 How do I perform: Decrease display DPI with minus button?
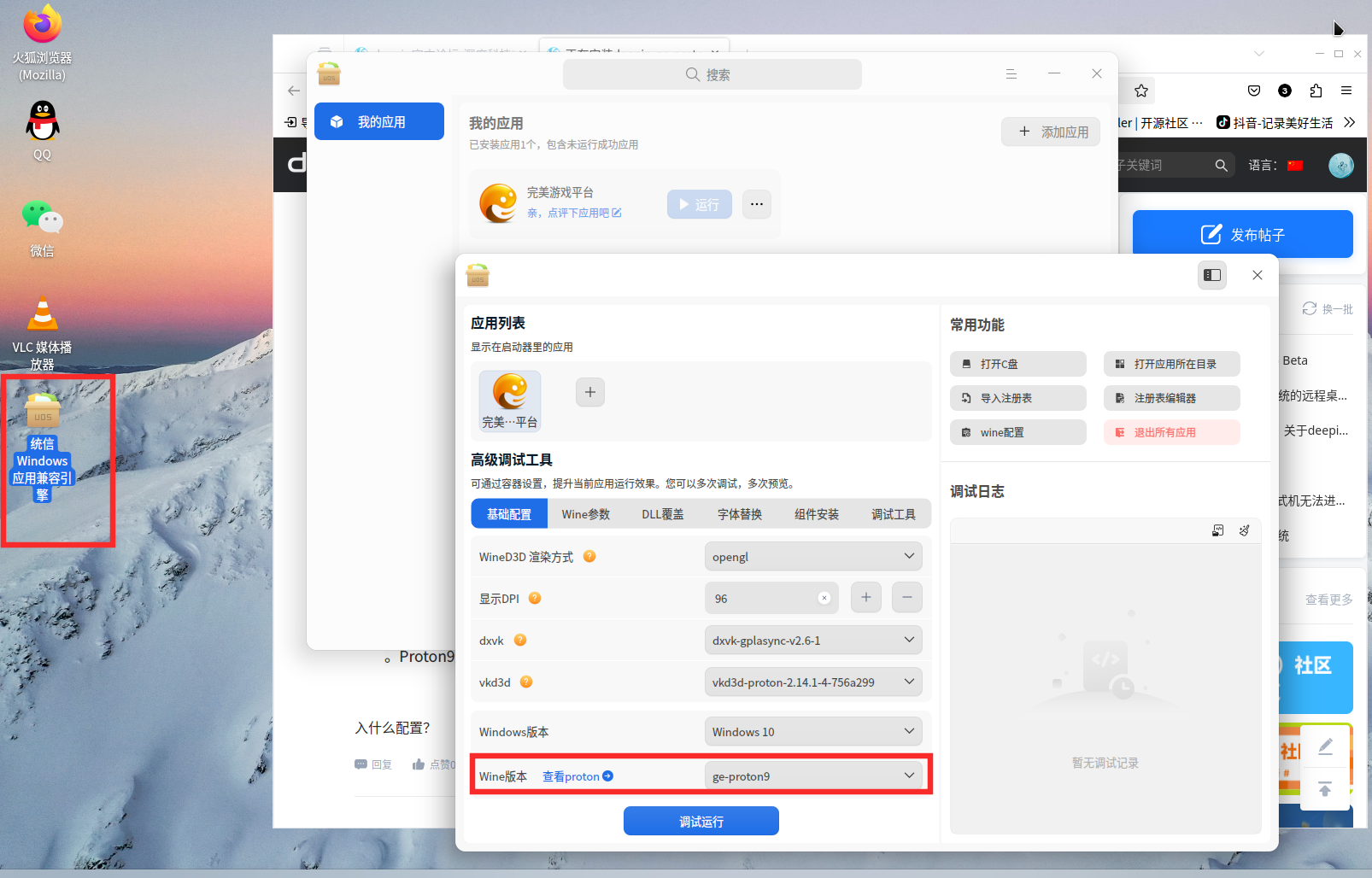pos(907,598)
